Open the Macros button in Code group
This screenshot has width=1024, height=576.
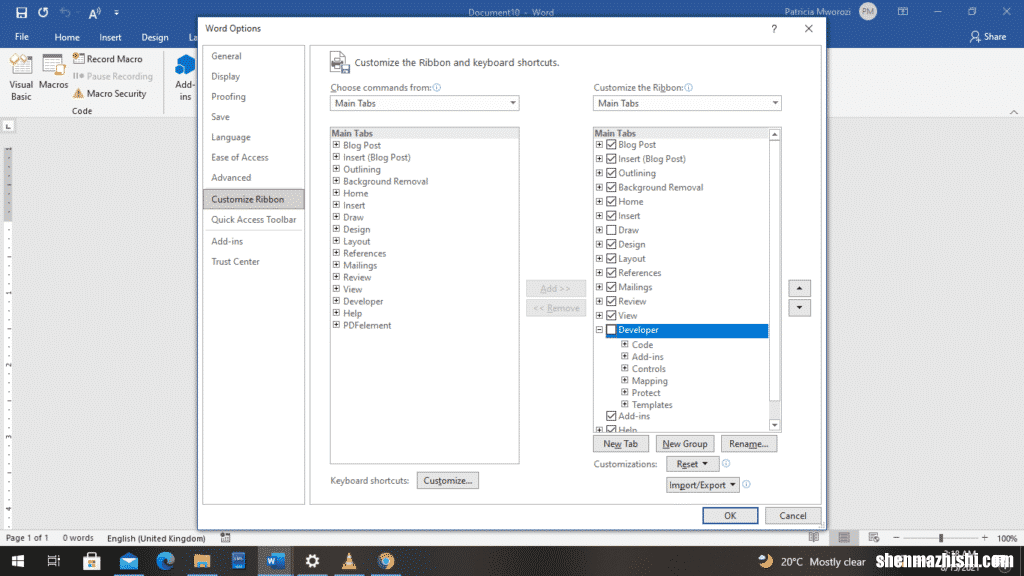[x=54, y=73]
